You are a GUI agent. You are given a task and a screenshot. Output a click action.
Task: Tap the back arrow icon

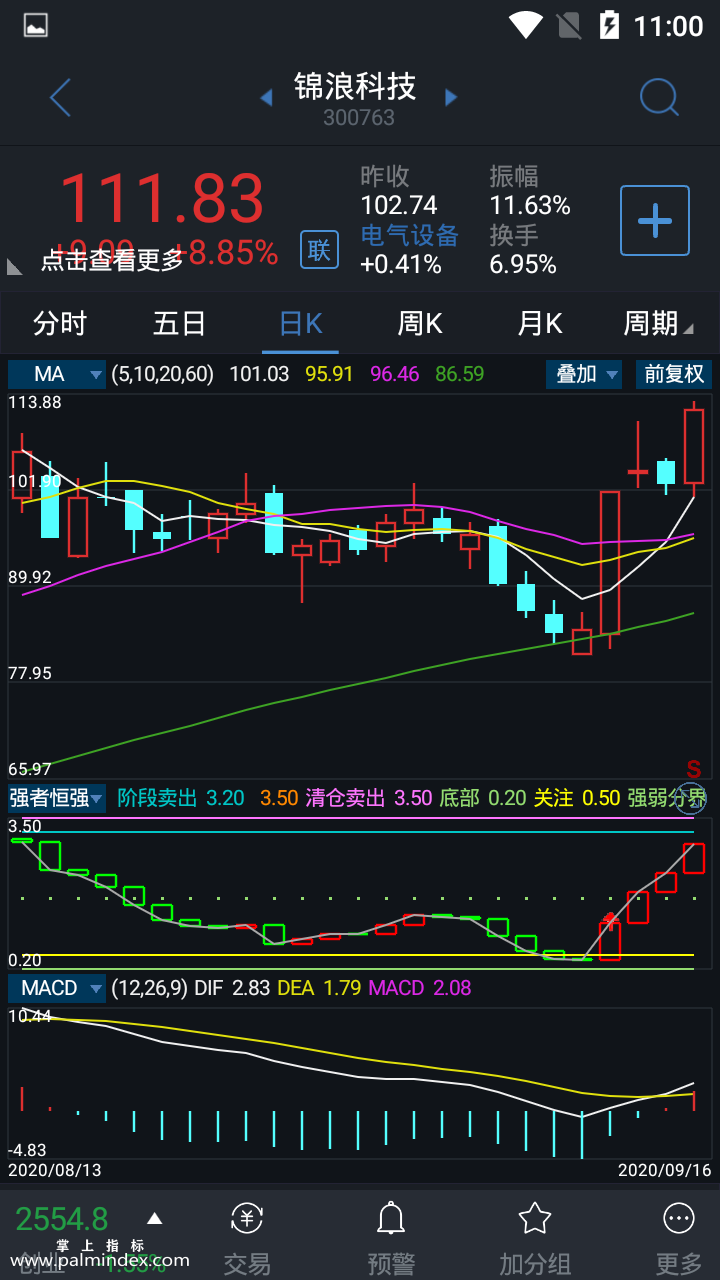click(x=60, y=98)
